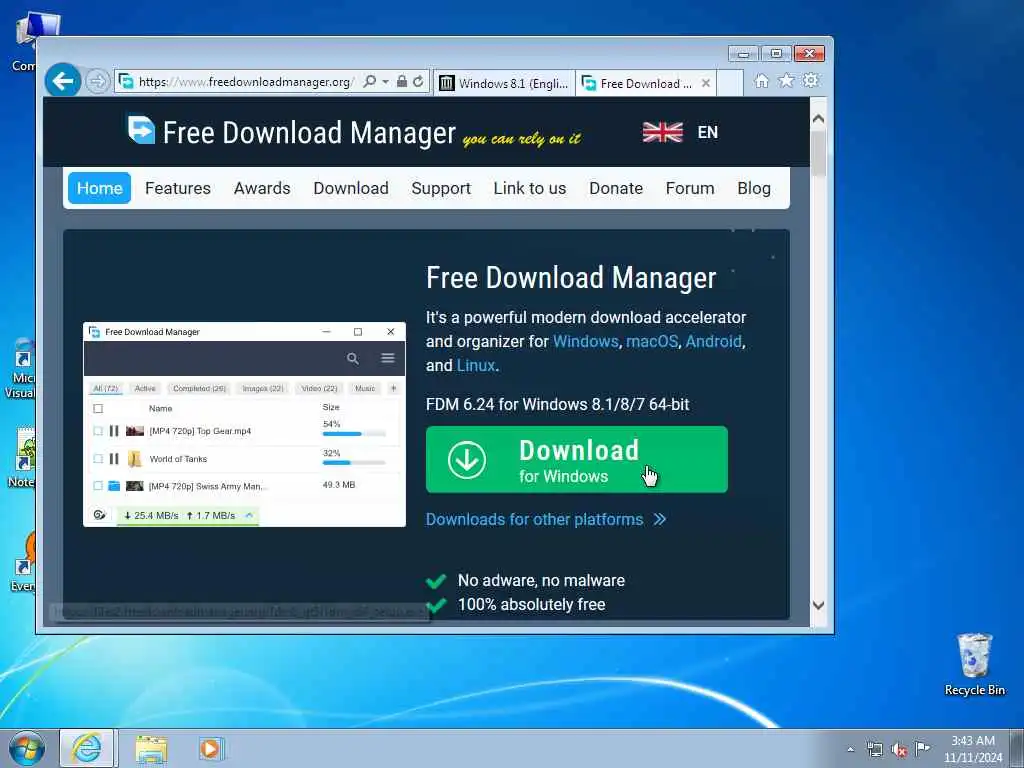Click the UK flag language icon
The height and width of the screenshot is (768, 1024).
coord(662,132)
